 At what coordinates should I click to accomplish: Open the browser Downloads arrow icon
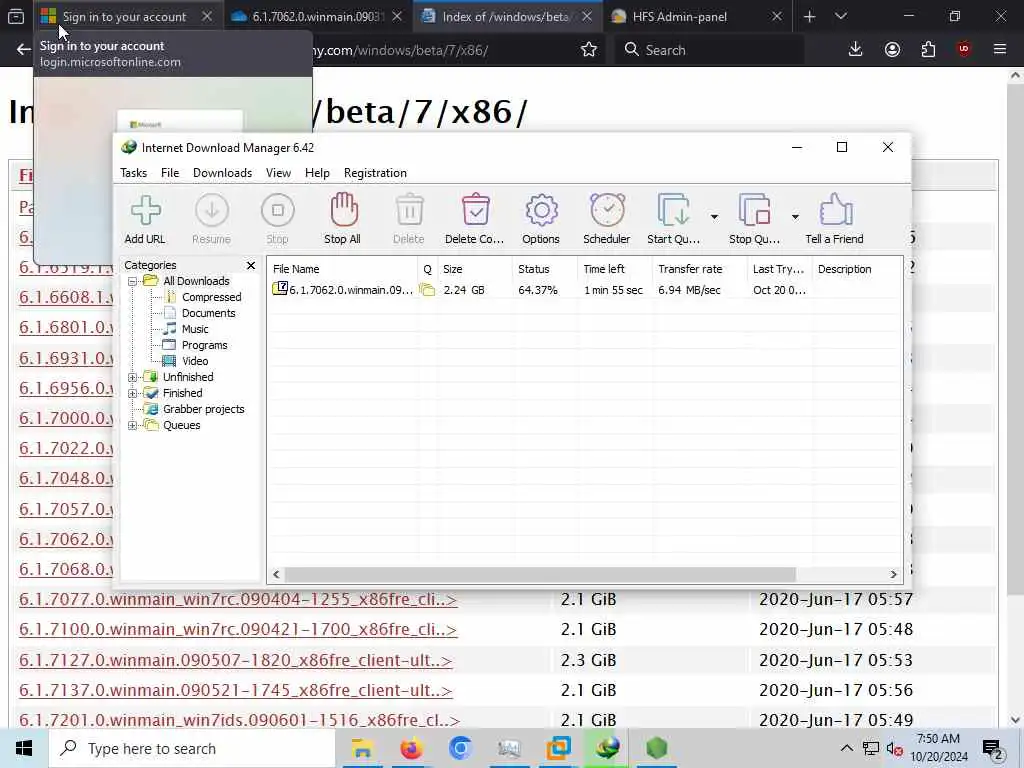click(x=856, y=50)
